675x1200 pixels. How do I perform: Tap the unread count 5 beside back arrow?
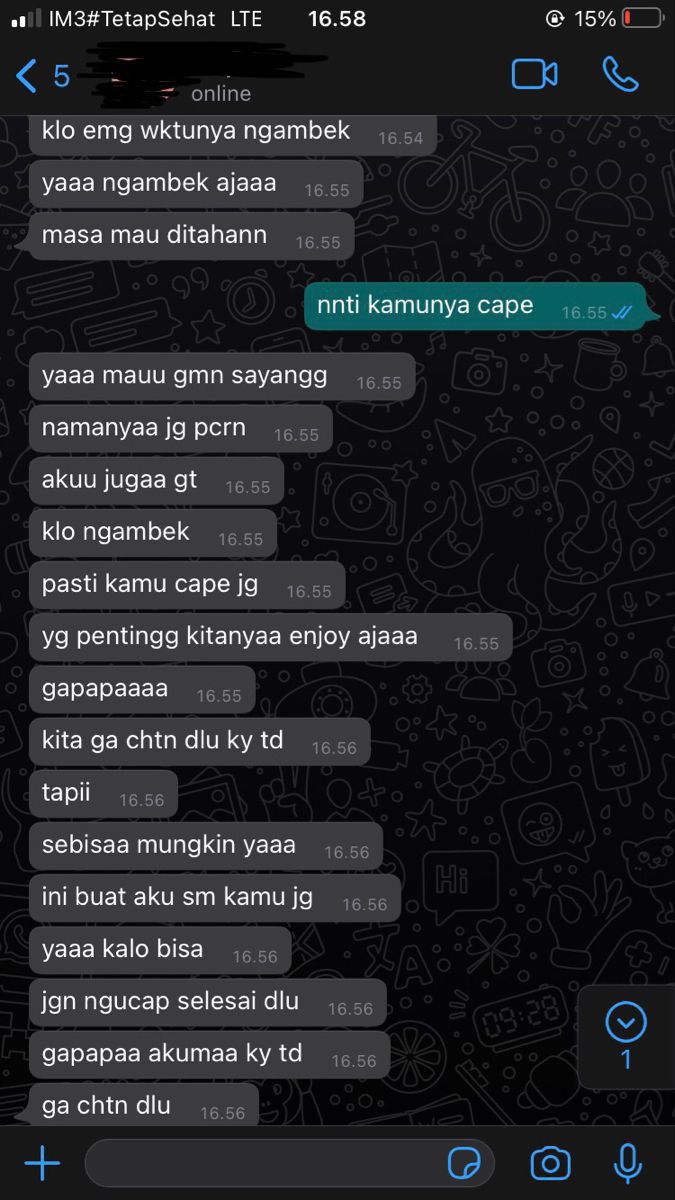point(62,76)
